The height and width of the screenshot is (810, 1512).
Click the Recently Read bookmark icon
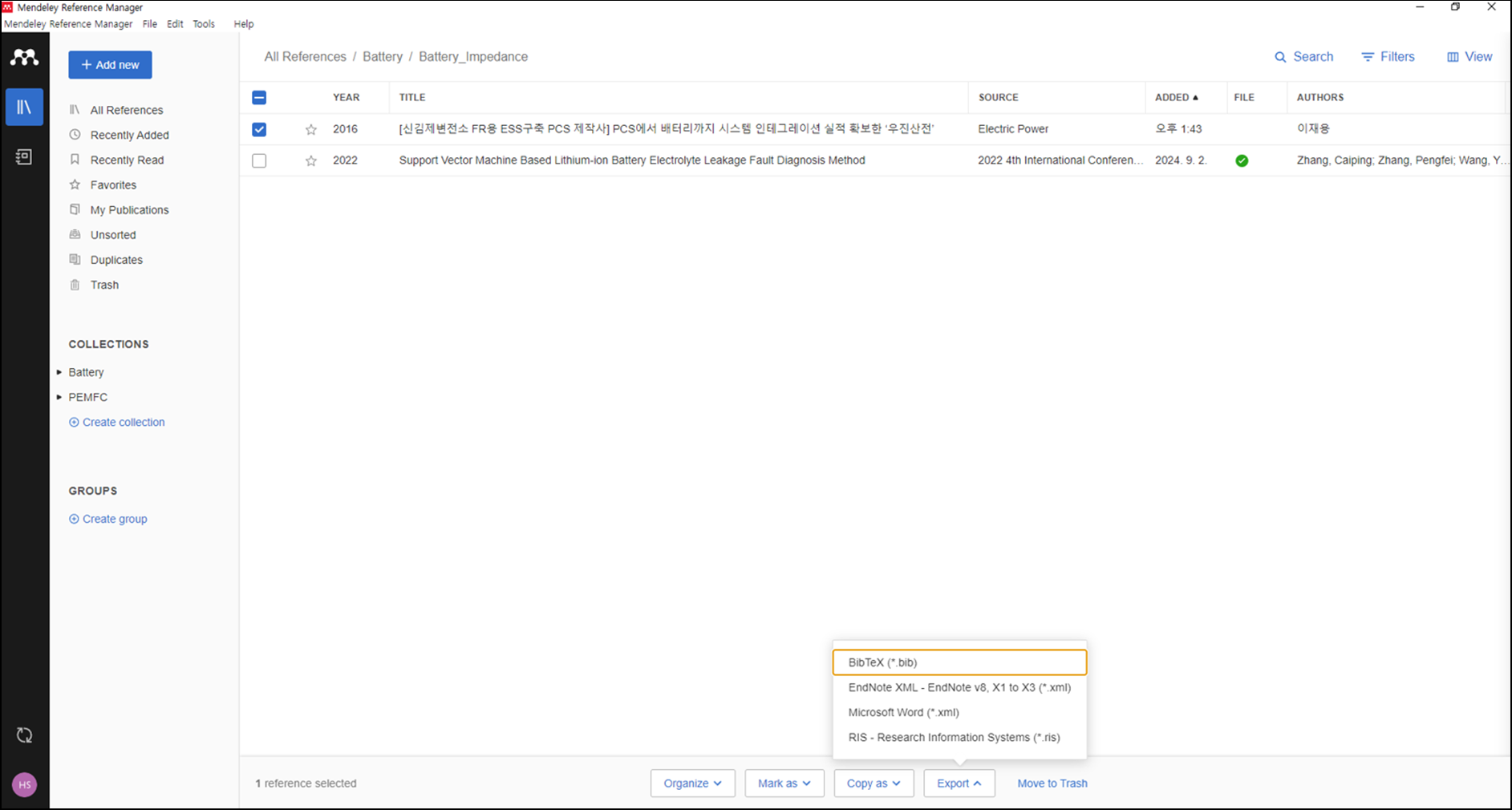click(x=75, y=160)
